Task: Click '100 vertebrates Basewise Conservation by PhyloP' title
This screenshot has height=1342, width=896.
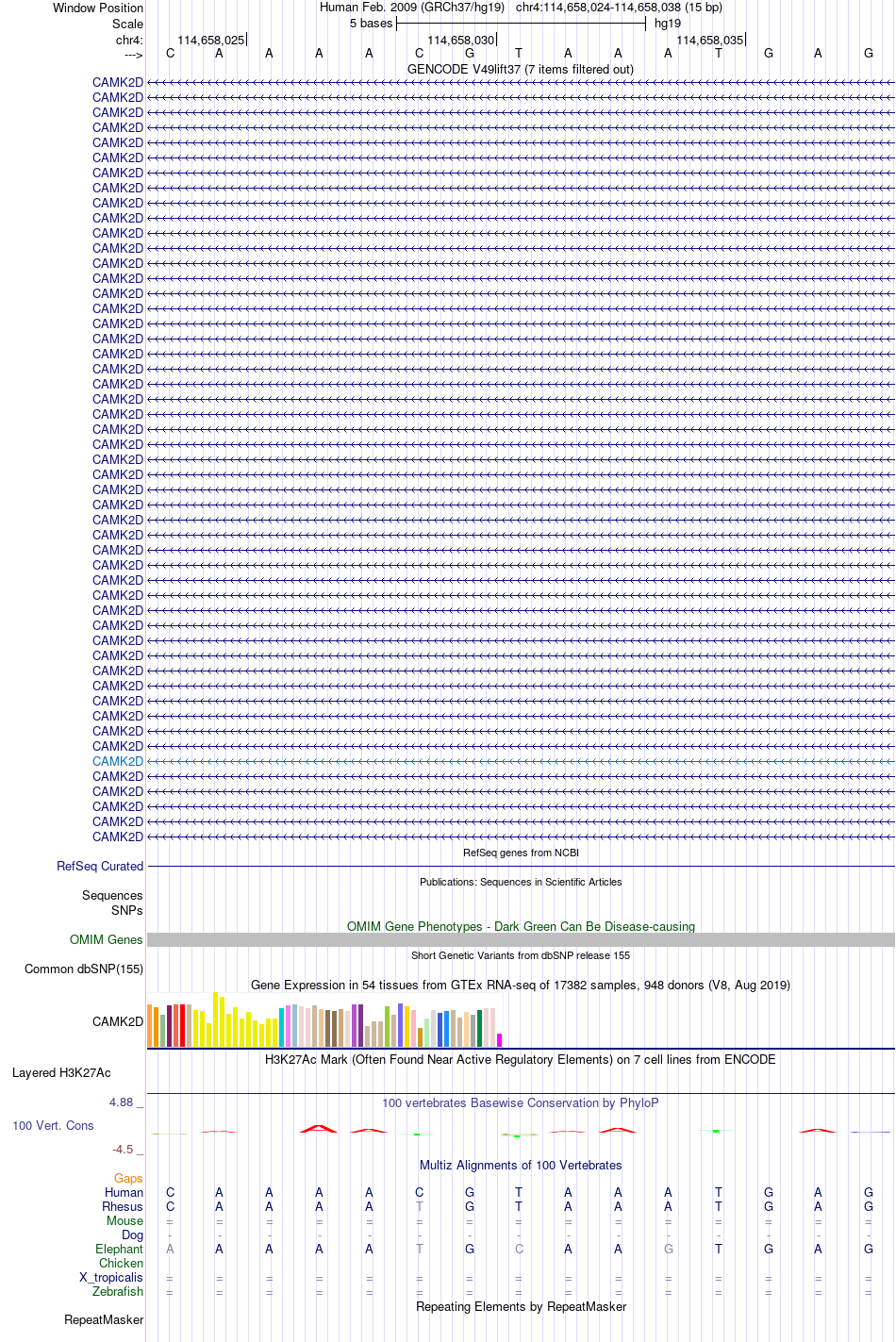Action: [521, 1102]
